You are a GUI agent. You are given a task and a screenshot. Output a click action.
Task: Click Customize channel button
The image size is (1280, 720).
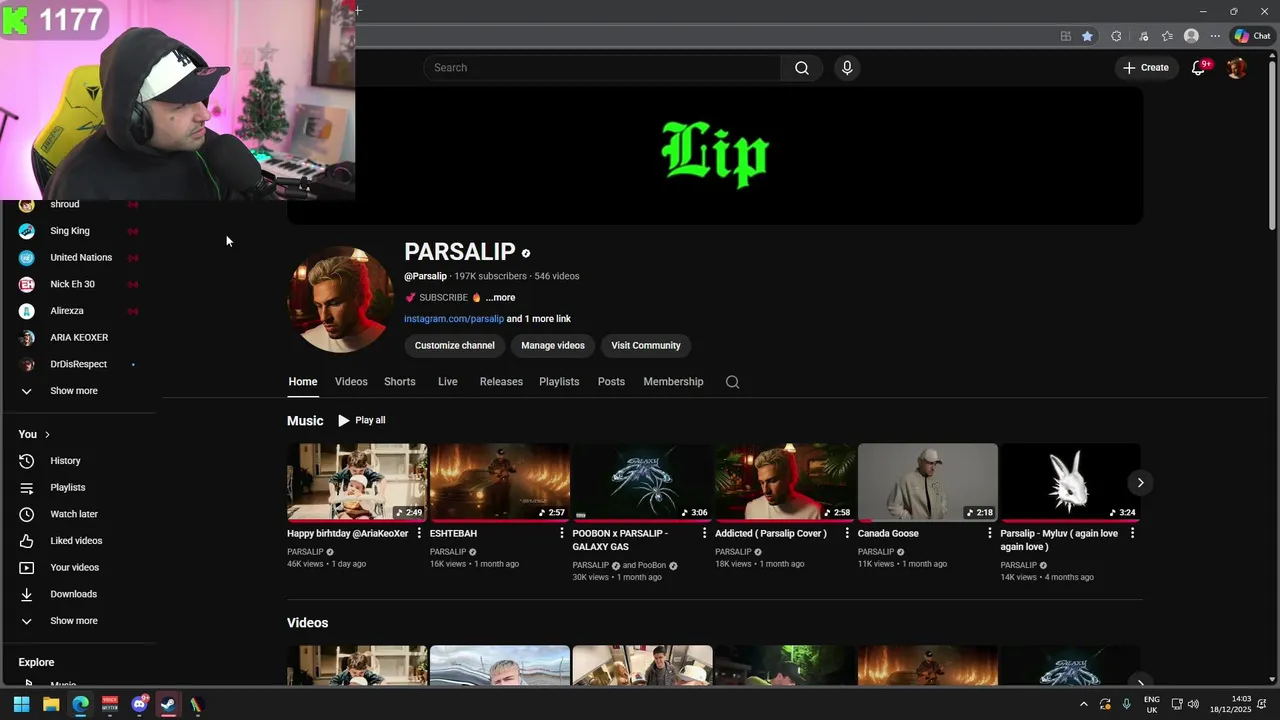pos(455,346)
